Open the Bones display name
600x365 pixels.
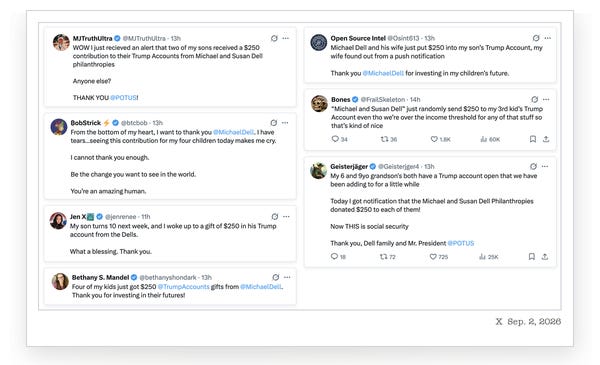point(341,99)
